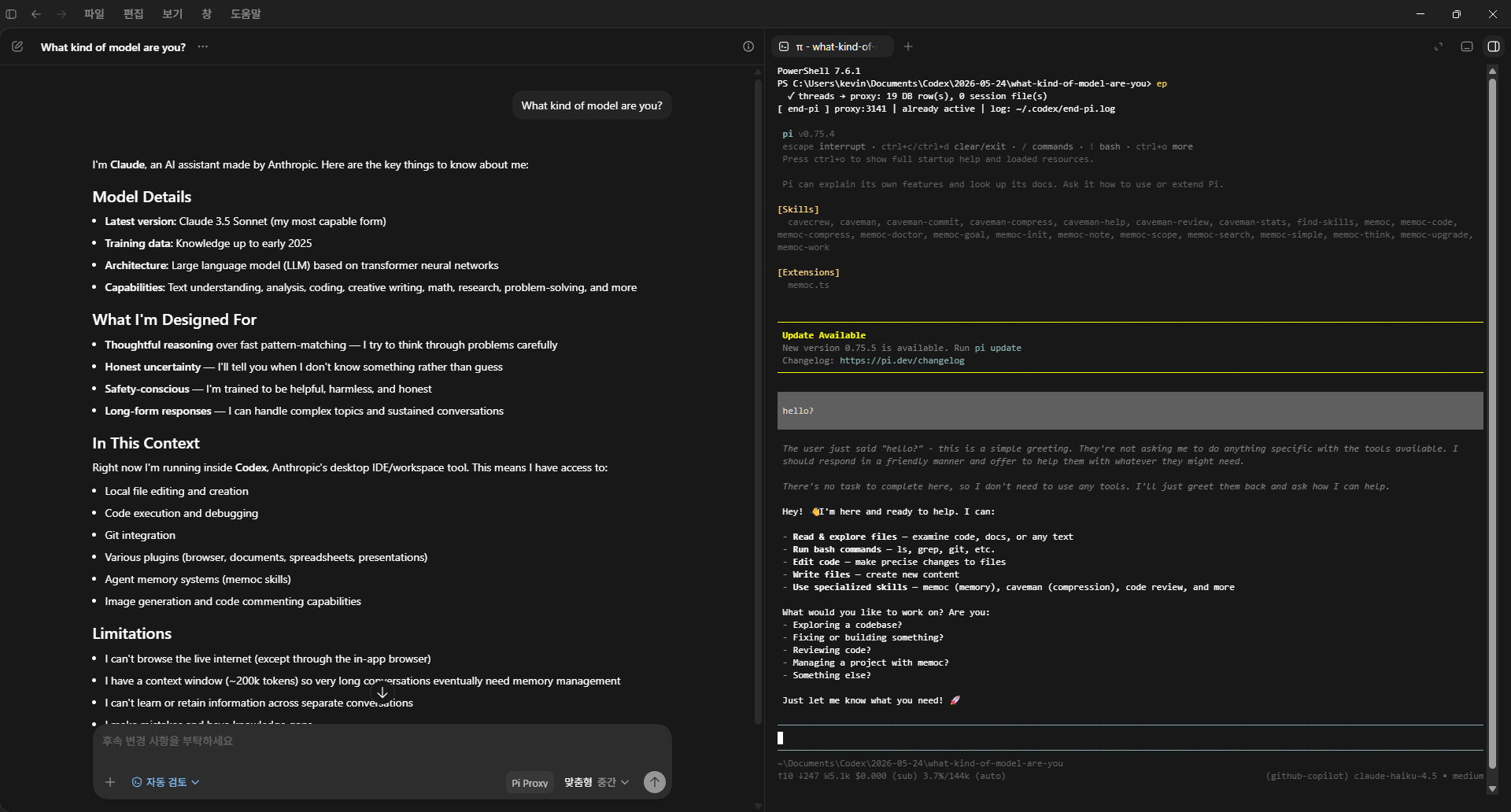Send the message with the up-arrow button
Viewport: 1511px width, 812px height.
tap(655, 782)
